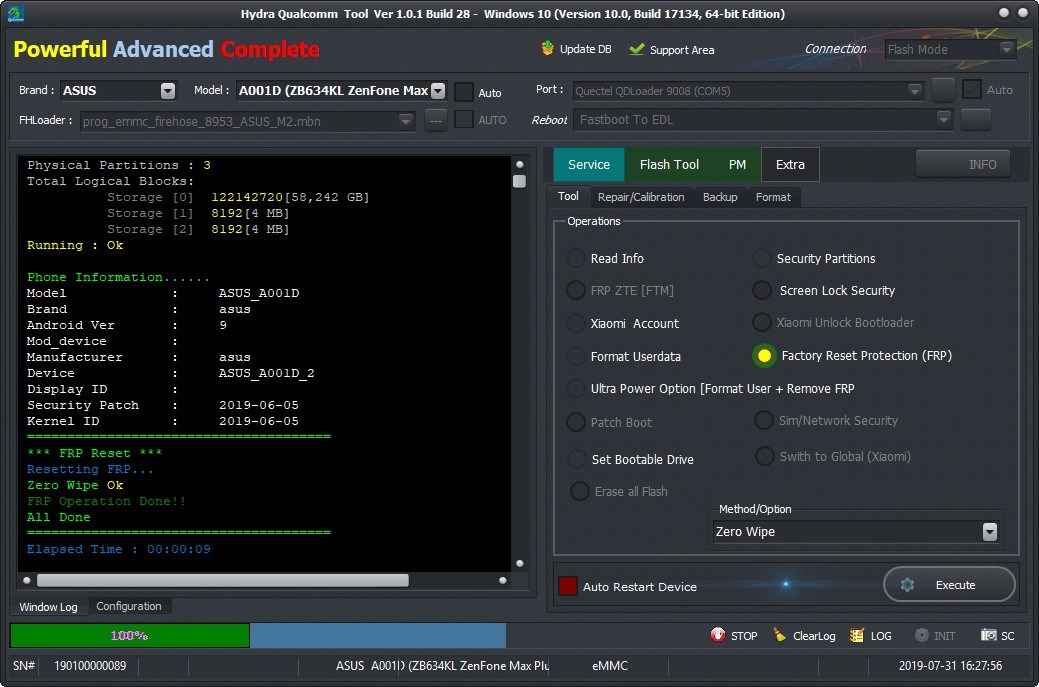This screenshot has height=687, width=1039.
Task: Click the log vertical scrollbar handle
Action: (x=520, y=182)
